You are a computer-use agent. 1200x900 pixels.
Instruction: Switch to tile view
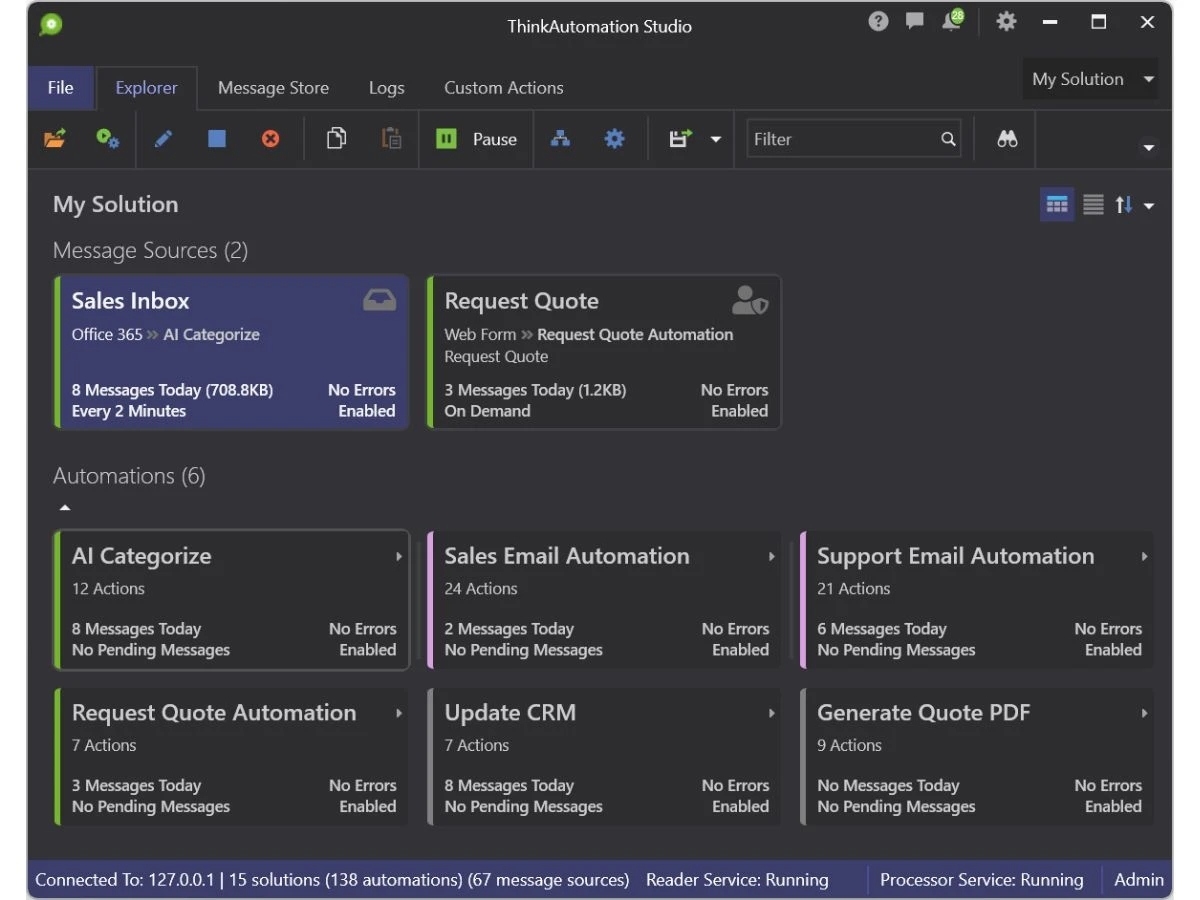point(1057,205)
